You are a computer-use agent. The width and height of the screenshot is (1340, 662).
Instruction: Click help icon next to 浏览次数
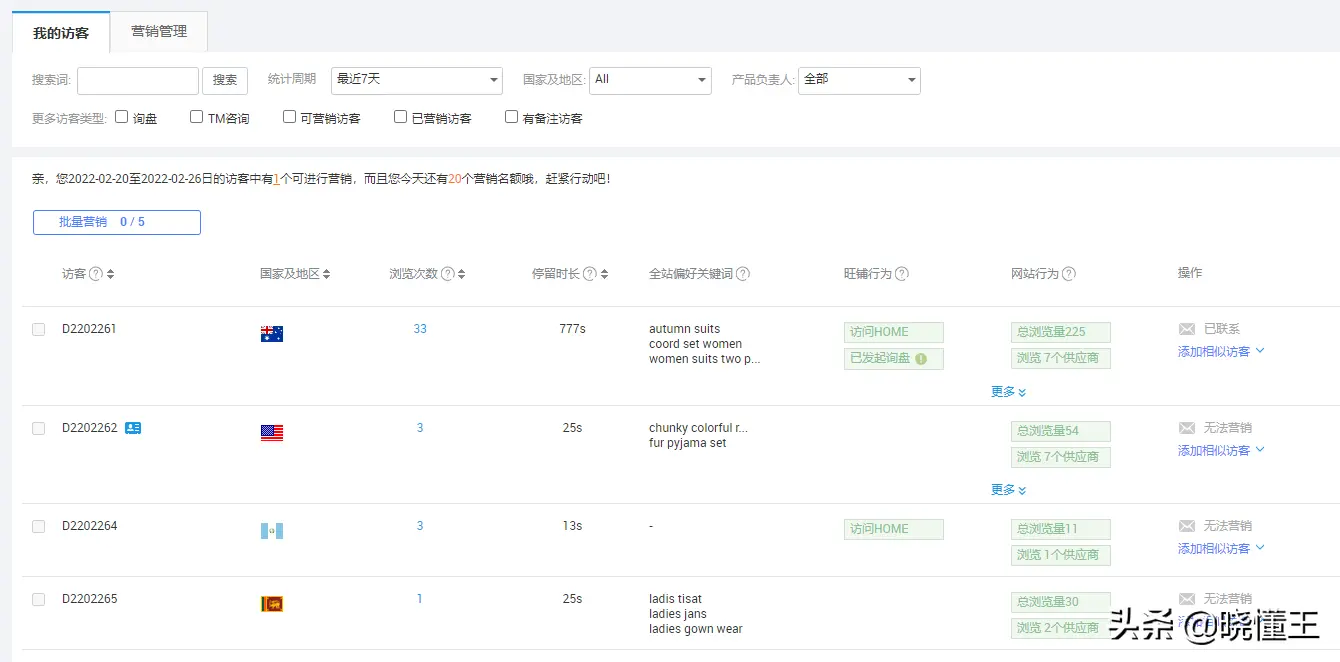pos(448,274)
